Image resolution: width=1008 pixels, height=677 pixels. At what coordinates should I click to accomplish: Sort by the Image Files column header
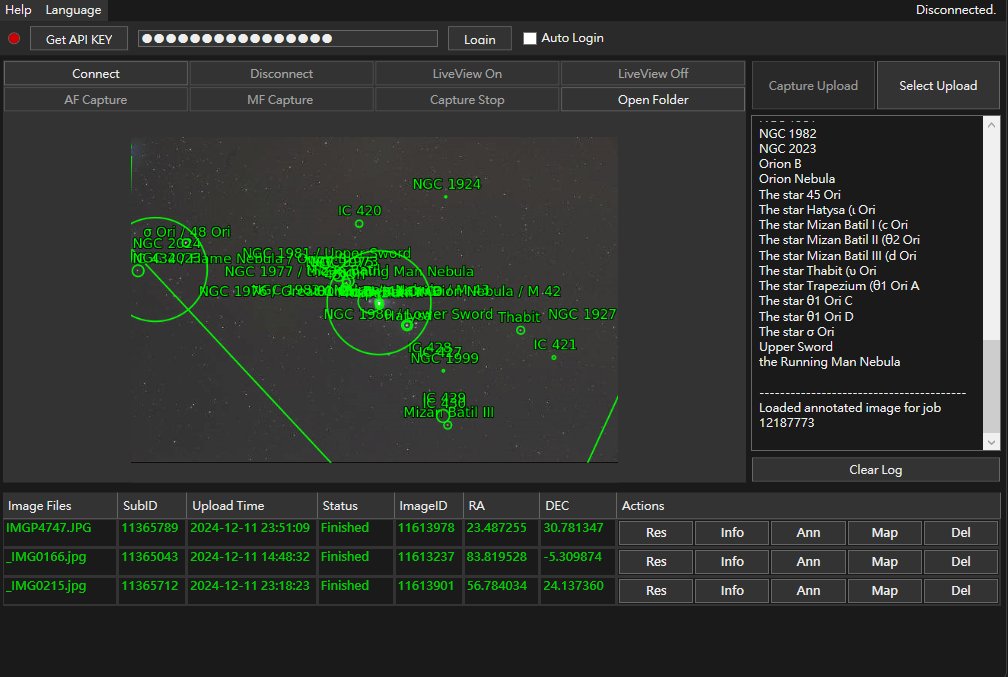tap(60, 505)
